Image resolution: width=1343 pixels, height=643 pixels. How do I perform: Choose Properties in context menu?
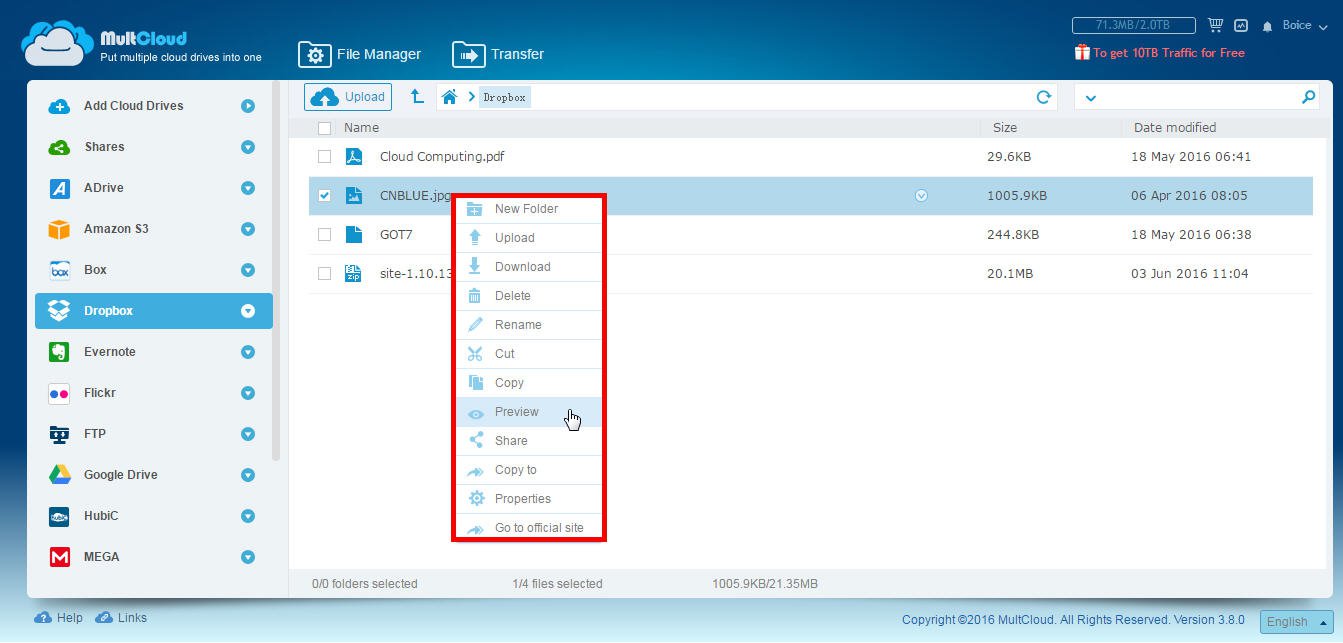(529, 499)
